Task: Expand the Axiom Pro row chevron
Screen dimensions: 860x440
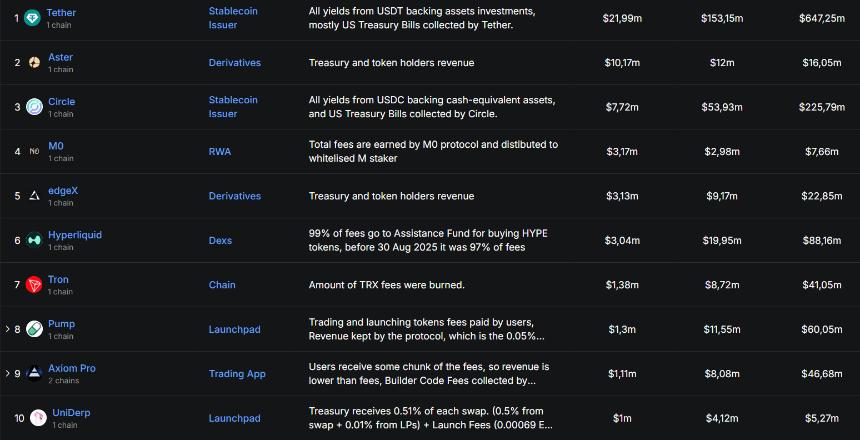Action: tap(7, 374)
